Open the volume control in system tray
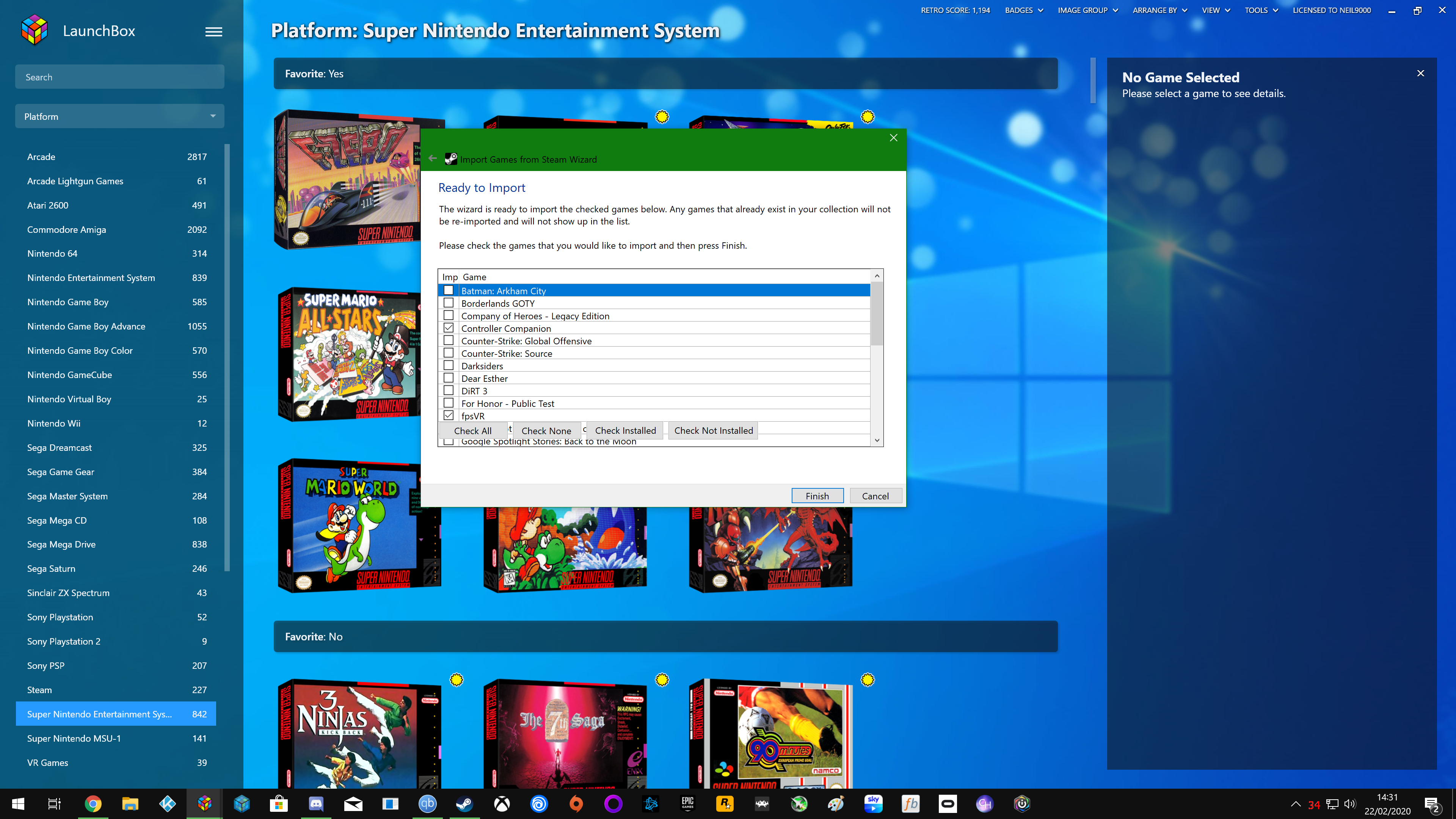This screenshot has height=819, width=1456. tap(1350, 804)
